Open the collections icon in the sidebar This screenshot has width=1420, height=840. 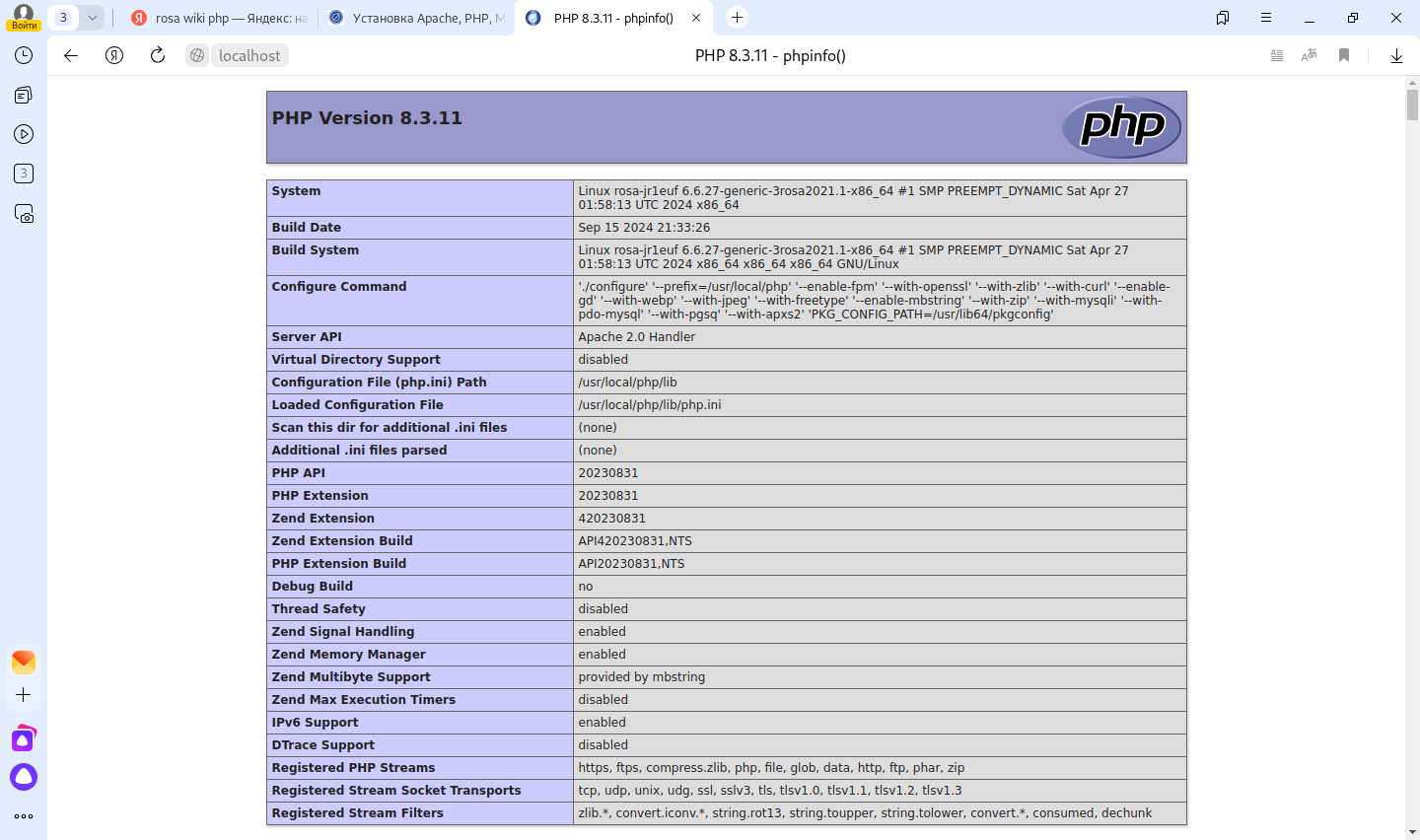(x=24, y=95)
